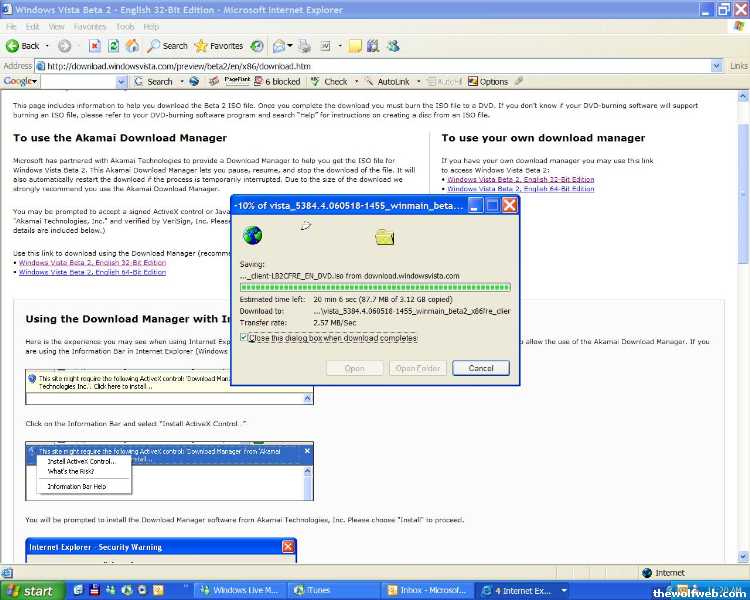The height and width of the screenshot is (600, 750).
Task: Open the Back button history dropdown arrow
Action: tap(47, 46)
